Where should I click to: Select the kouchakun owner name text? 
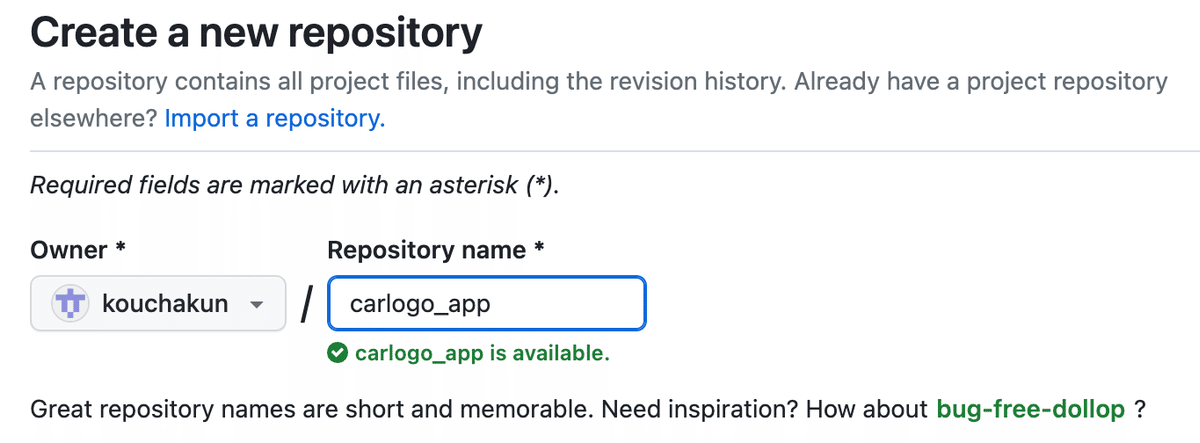pos(165,303)
